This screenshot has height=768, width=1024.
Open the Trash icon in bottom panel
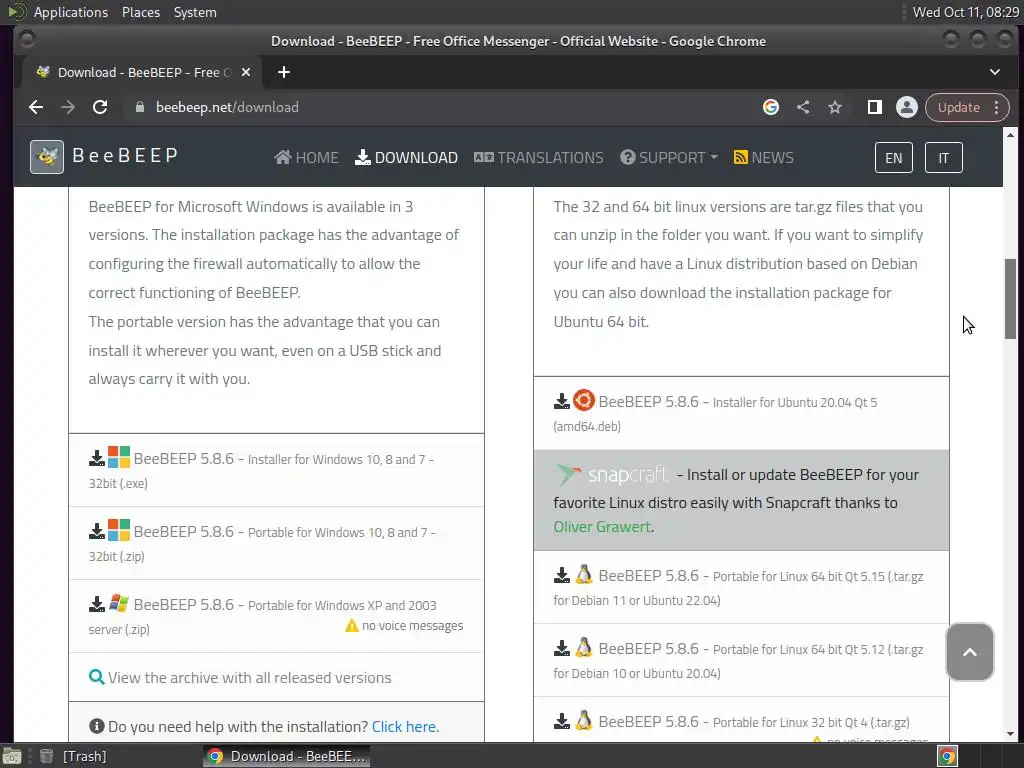coord(46,756)
